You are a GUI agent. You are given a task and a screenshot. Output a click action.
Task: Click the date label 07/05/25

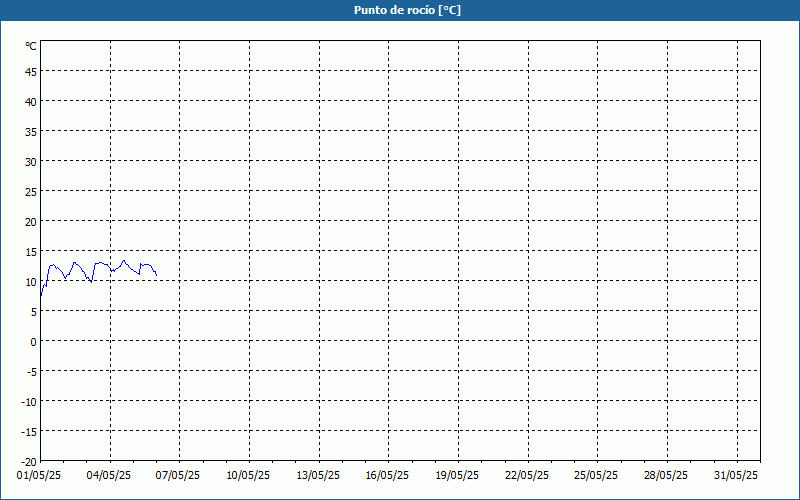tap(178, 476)
